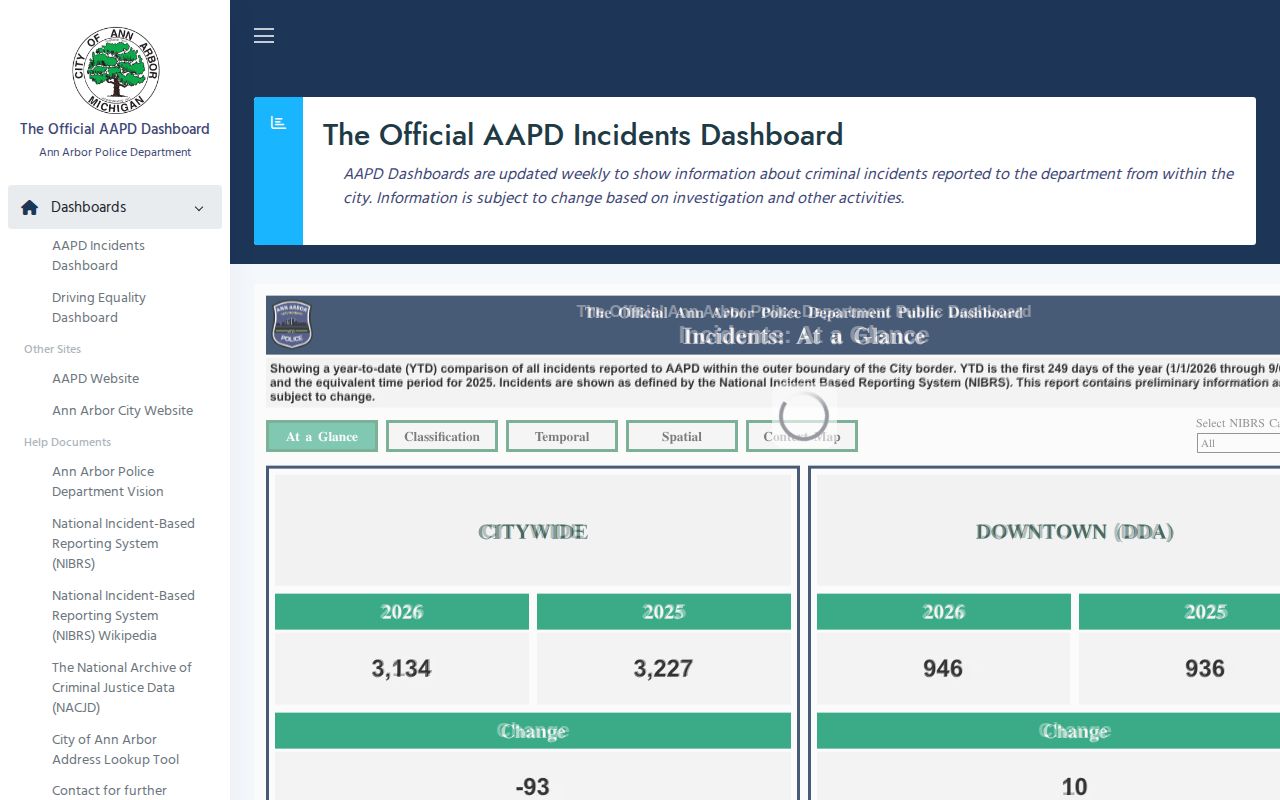Click the Downtown change value 10
The image size is (1280, 800).
pyautogui.click(x=1074, y=787)
